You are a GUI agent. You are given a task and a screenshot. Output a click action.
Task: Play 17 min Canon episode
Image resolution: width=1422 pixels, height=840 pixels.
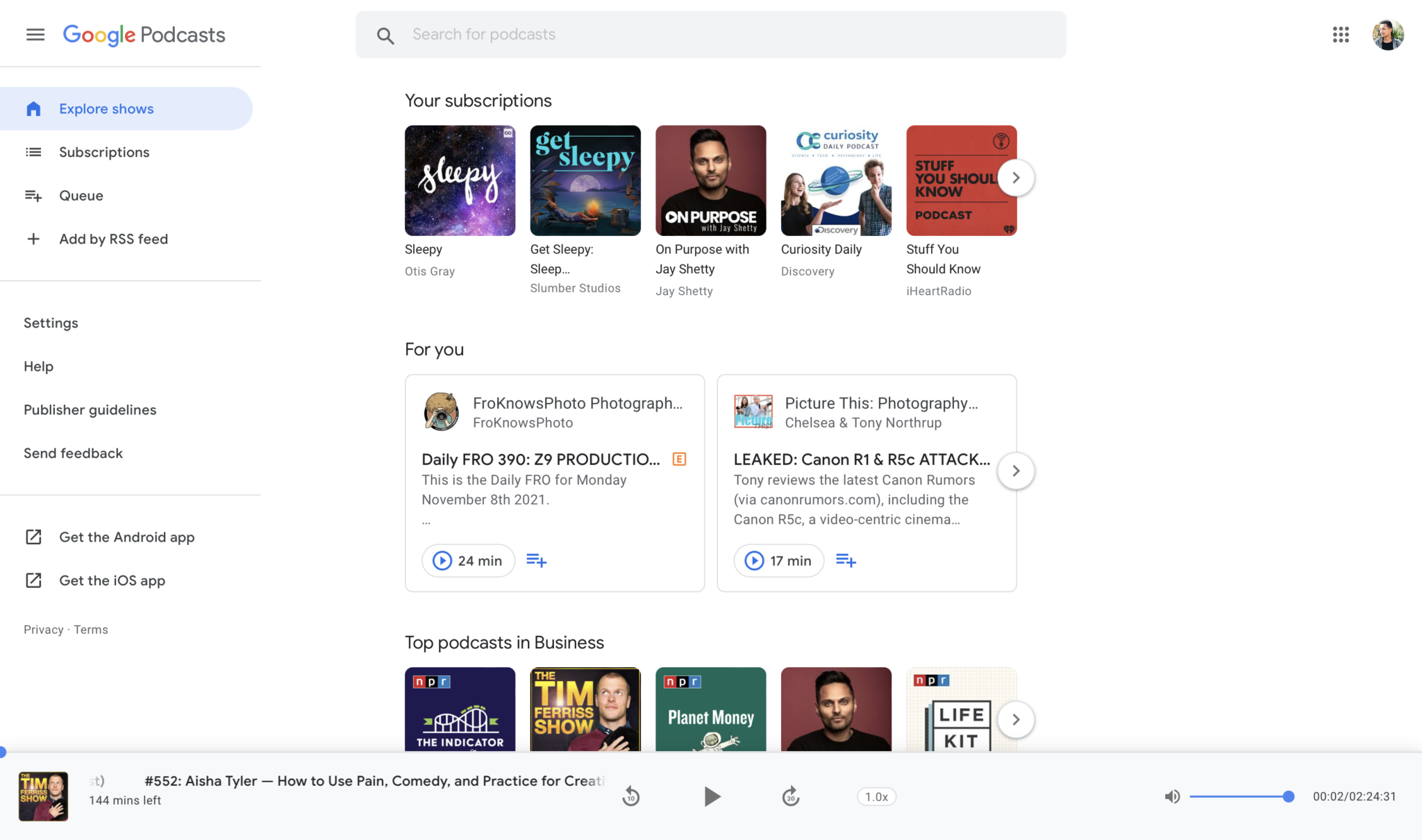pos(779,560)
